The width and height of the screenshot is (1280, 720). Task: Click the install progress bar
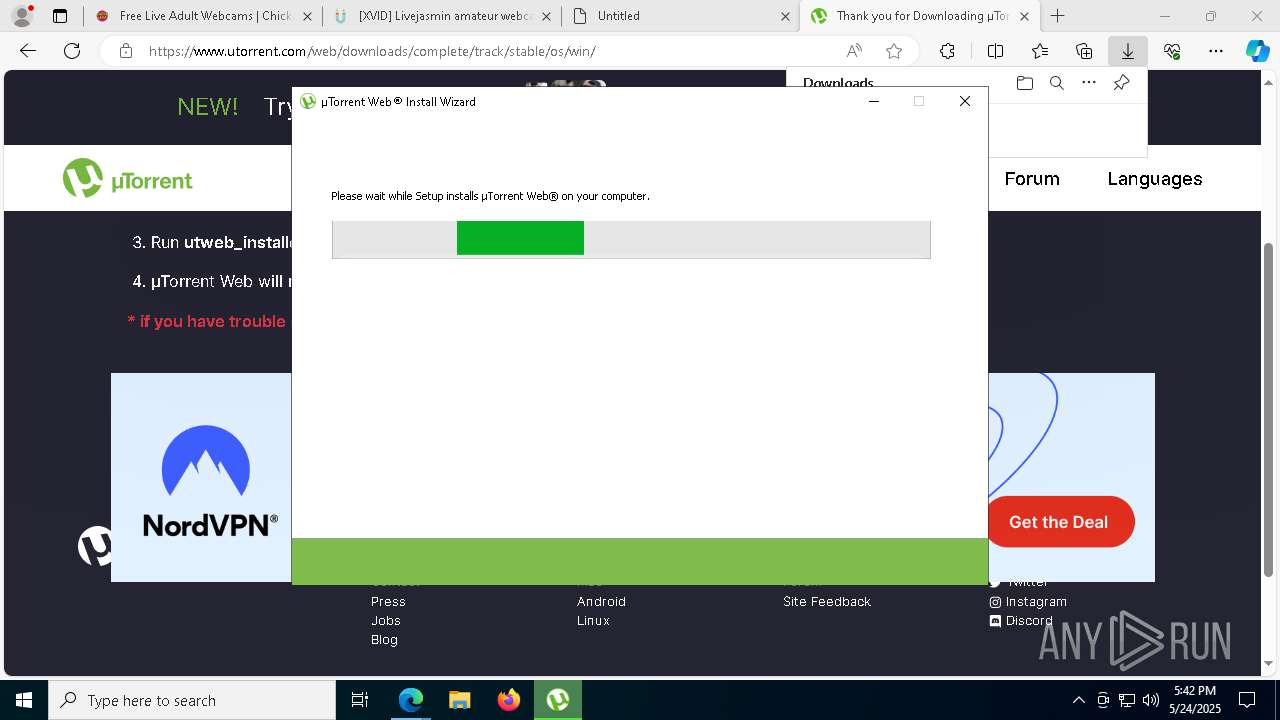click(x=631, y=239)
